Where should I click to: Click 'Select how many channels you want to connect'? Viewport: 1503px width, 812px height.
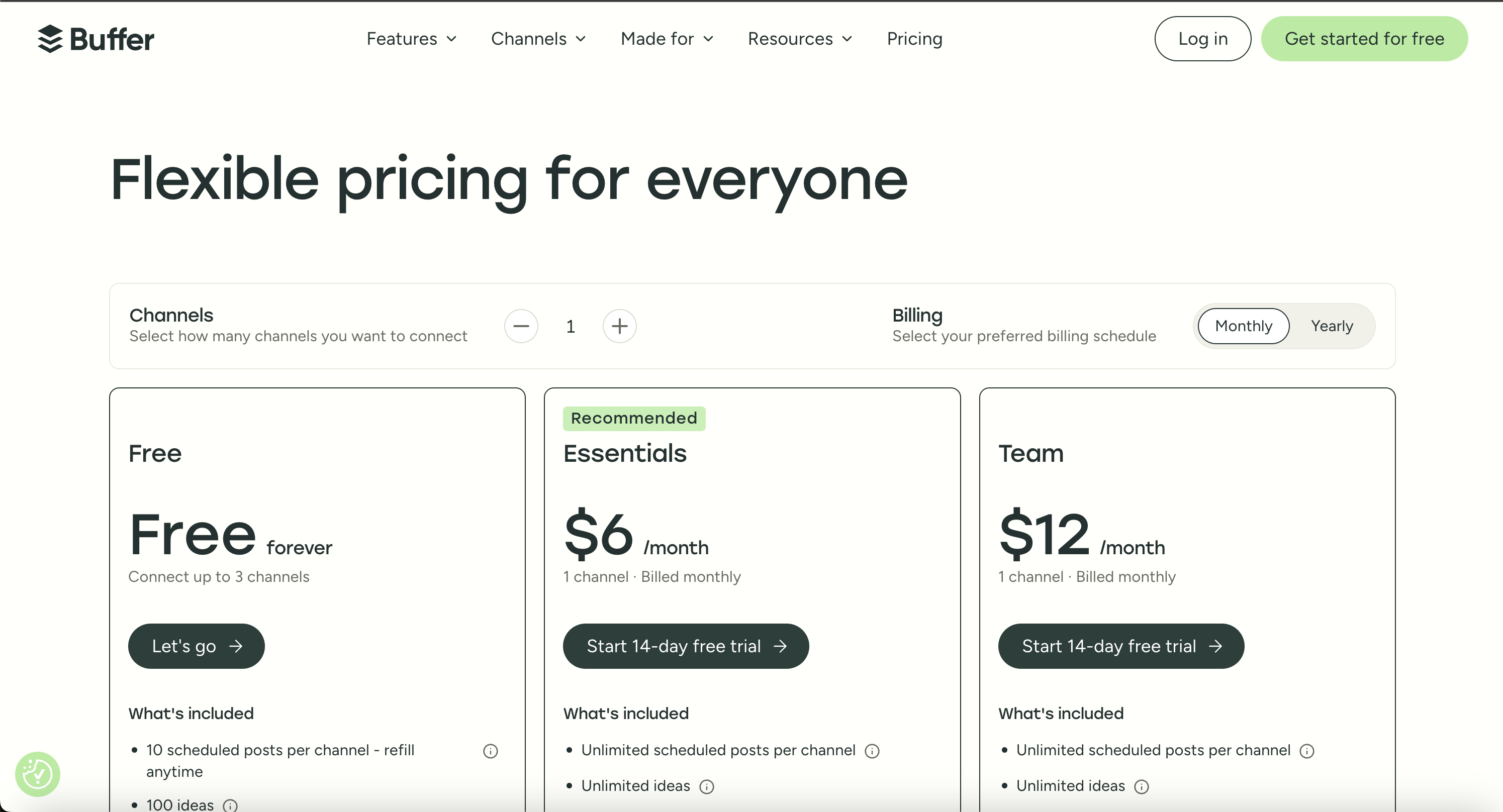[298, 336]
